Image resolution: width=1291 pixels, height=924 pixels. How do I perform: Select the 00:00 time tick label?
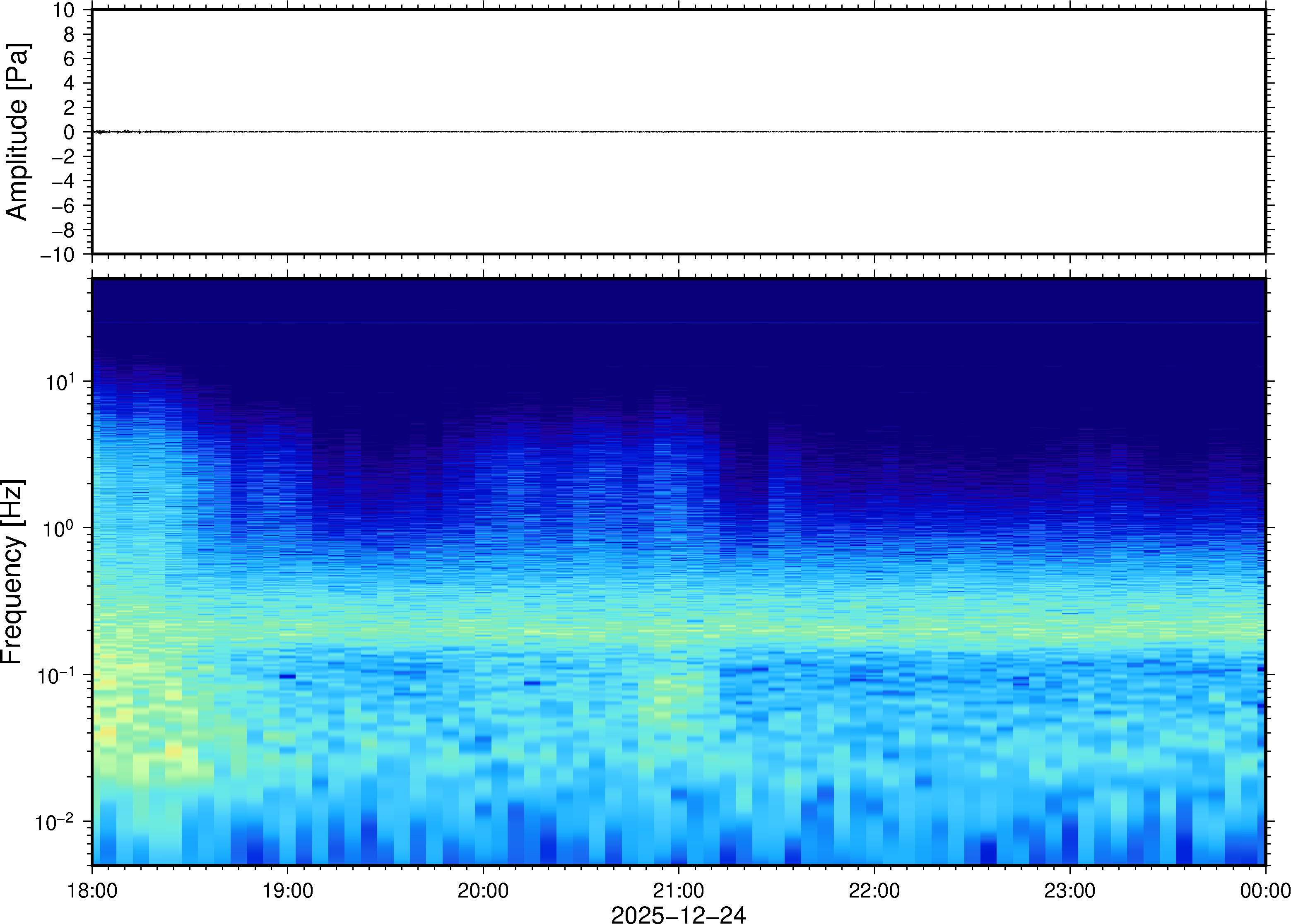pos(1265,890)
